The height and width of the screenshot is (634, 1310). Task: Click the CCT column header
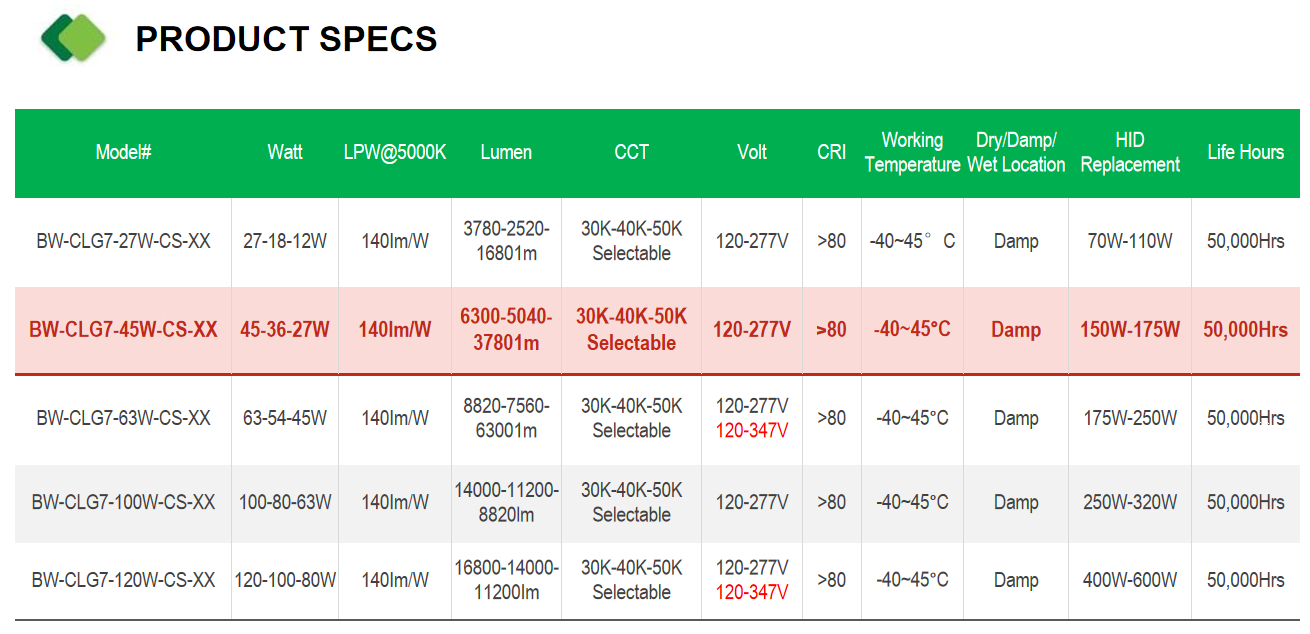pyautogui.click(x=632, y=152)
